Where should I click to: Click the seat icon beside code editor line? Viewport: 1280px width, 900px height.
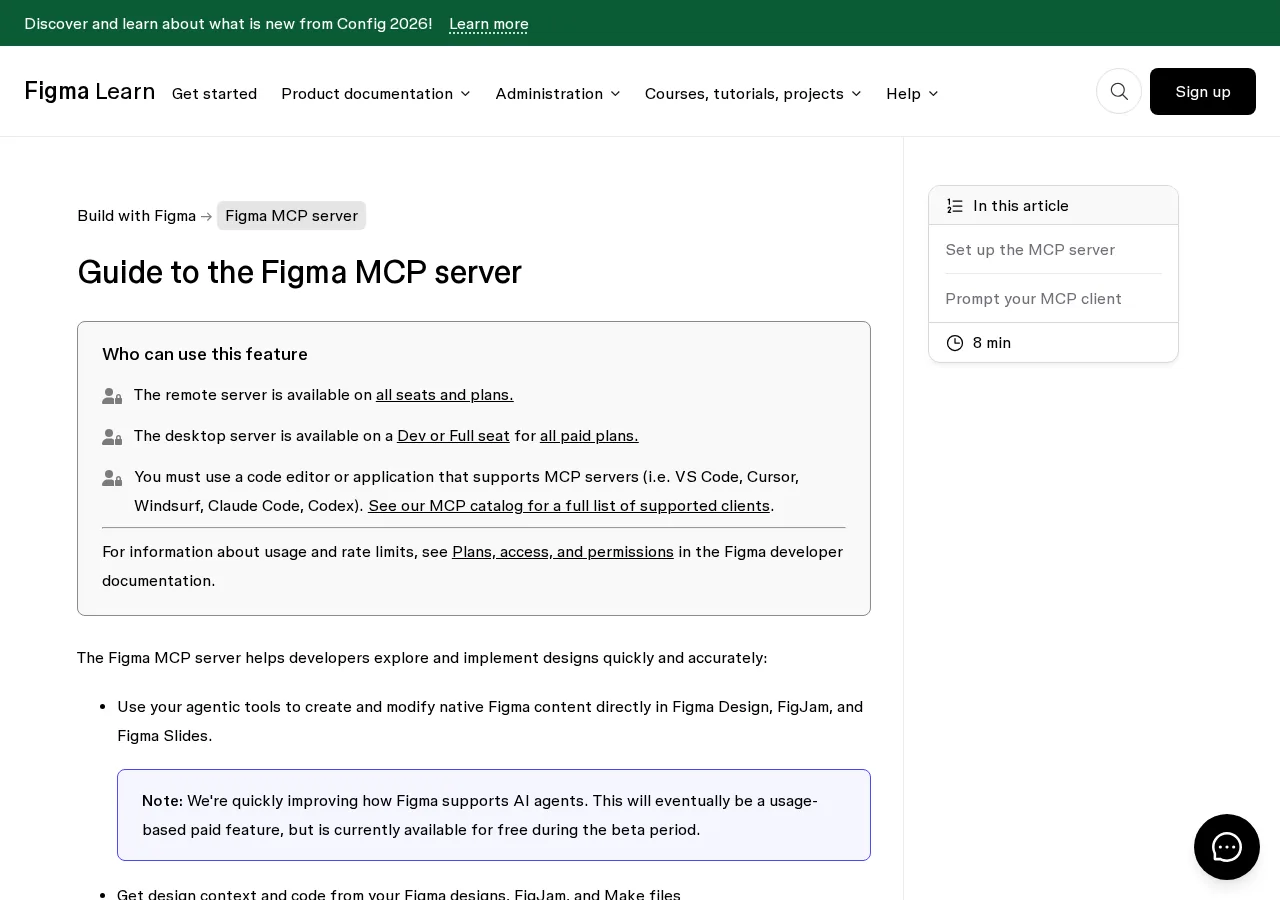(112, 478)
